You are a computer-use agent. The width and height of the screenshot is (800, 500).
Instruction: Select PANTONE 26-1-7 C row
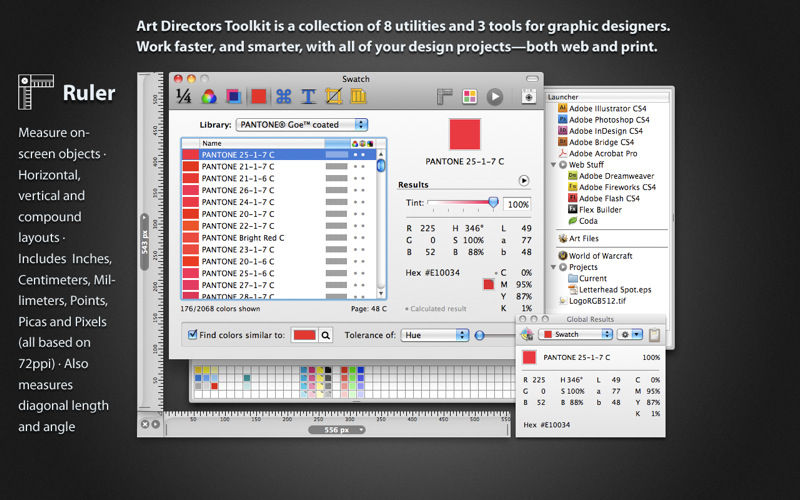click(279, 190)
